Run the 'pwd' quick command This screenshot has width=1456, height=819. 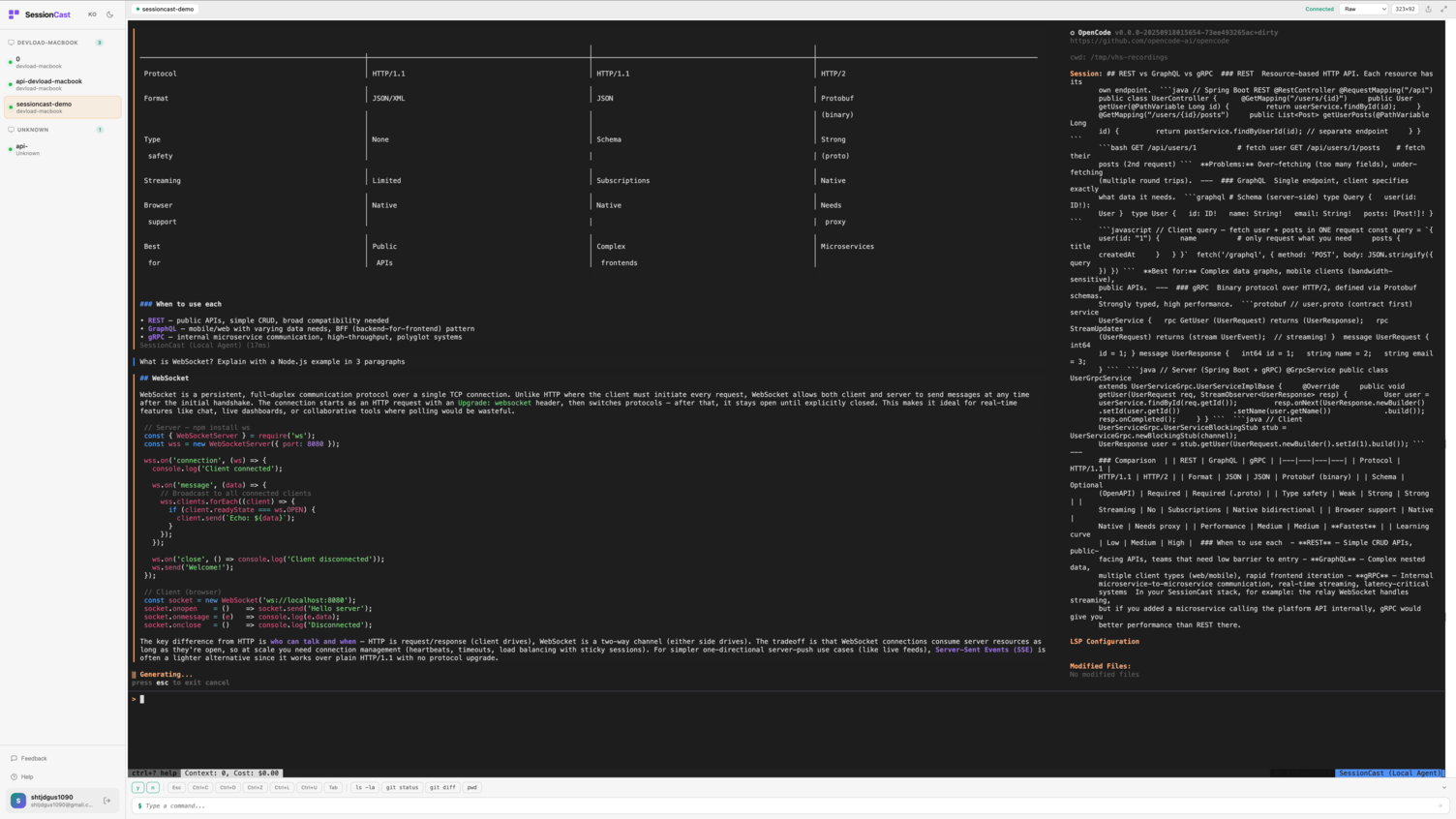(471, 787)
